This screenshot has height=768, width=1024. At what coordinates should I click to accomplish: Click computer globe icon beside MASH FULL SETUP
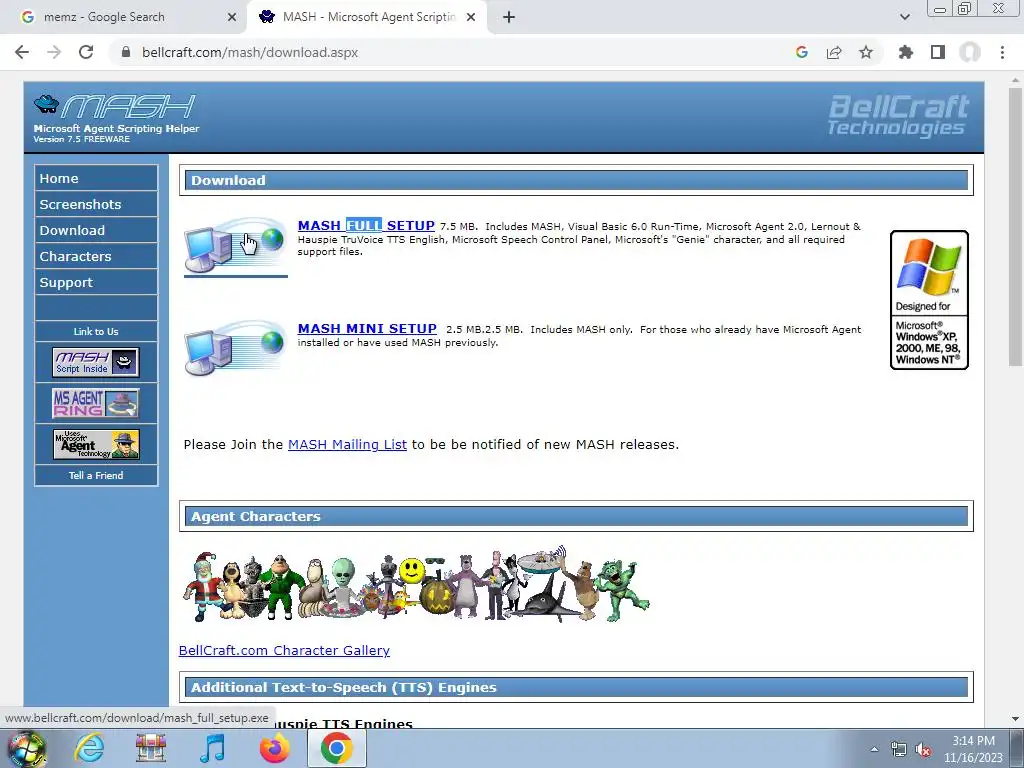pyautogui.click(x=235, y=247)
